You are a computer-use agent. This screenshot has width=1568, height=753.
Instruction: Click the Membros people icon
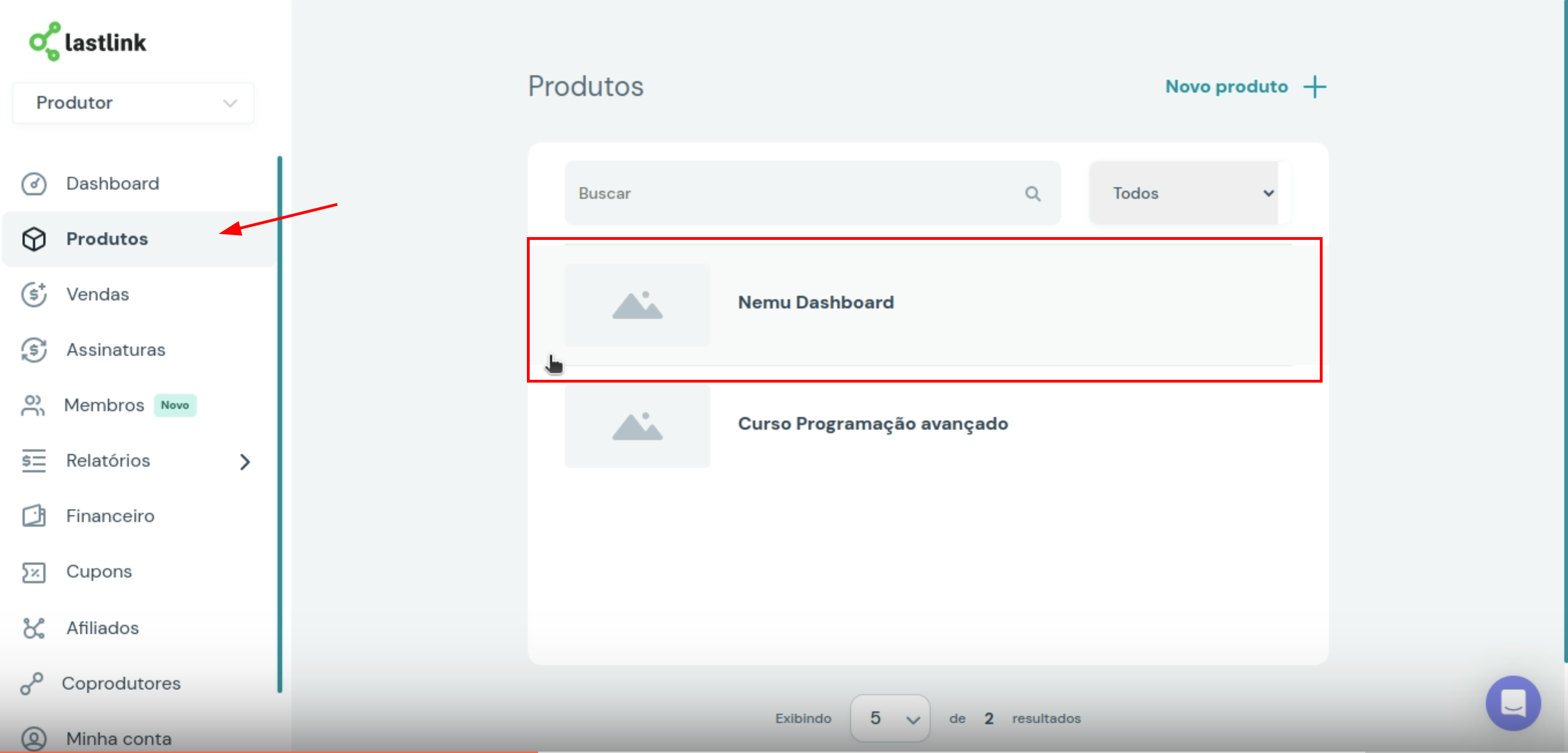pos(33,405)
